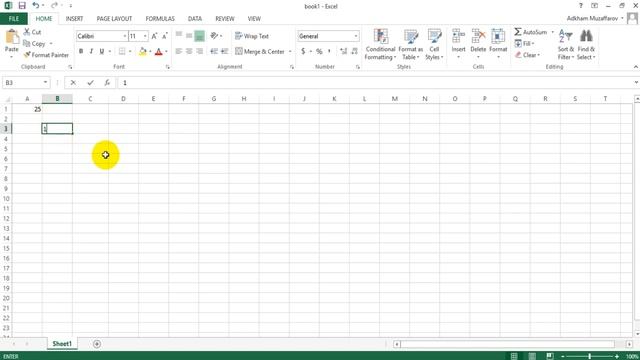Apply red font color

click(x=159, y=51)
